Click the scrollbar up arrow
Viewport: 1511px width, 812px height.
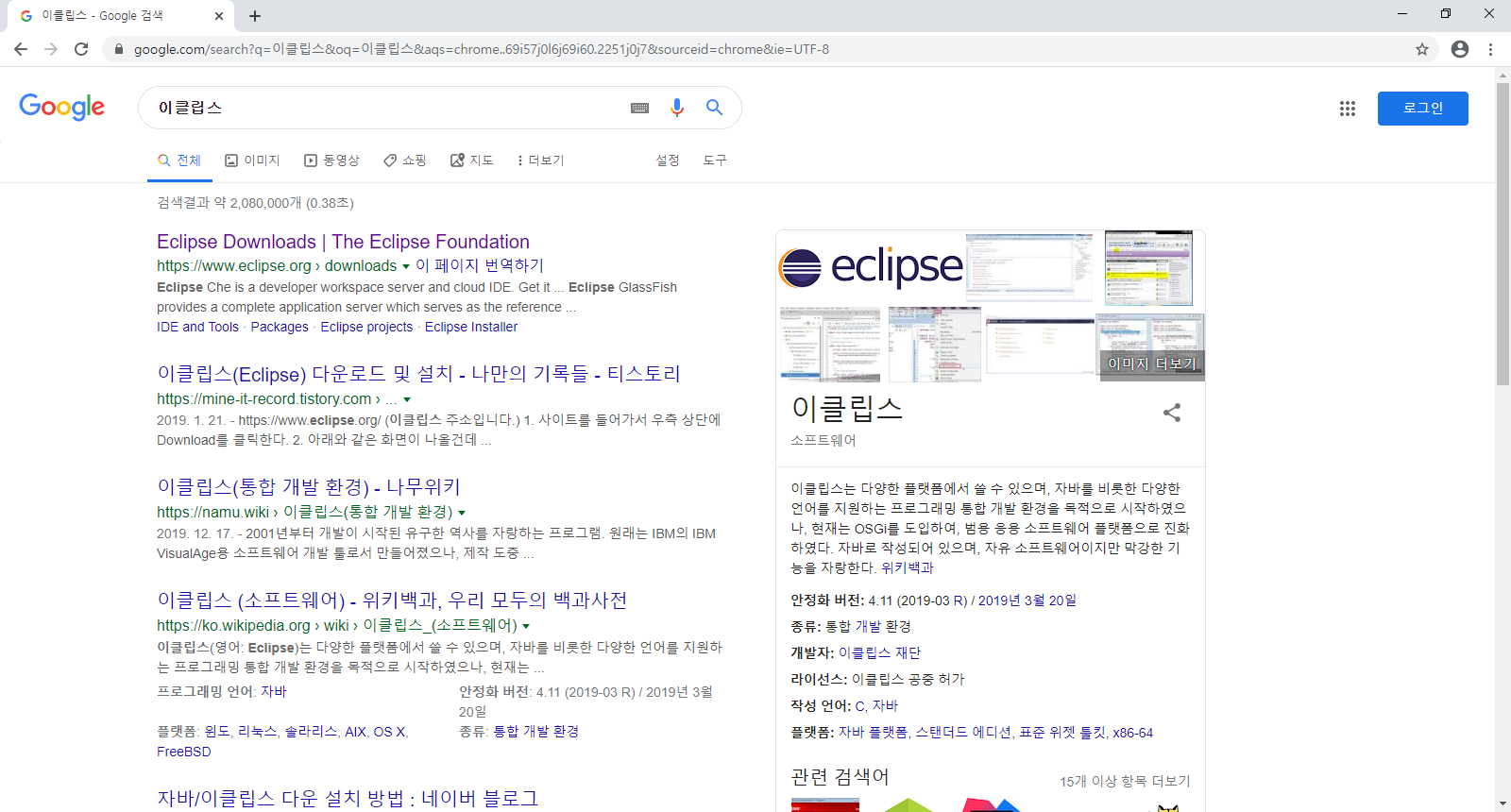pyautogui.click(x=1503, y=75)
